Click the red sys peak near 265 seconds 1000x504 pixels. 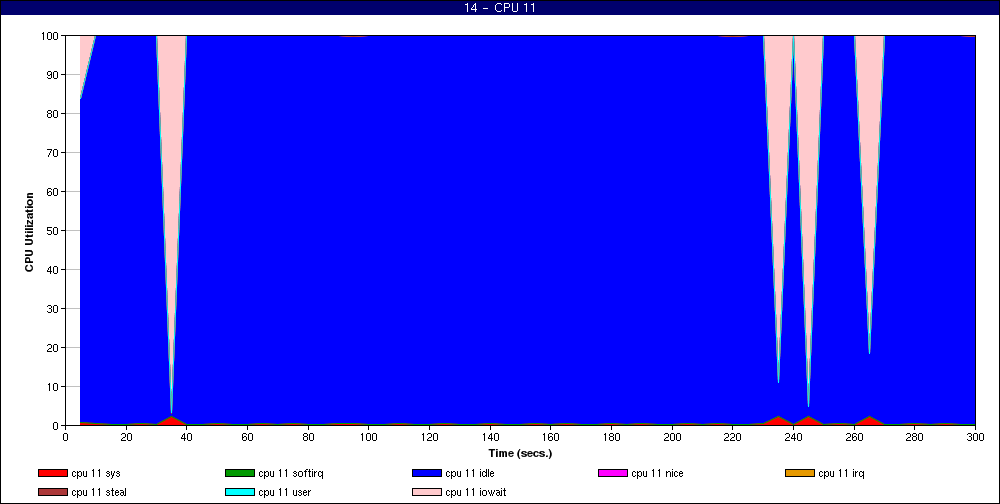click(x=870, y=420)
